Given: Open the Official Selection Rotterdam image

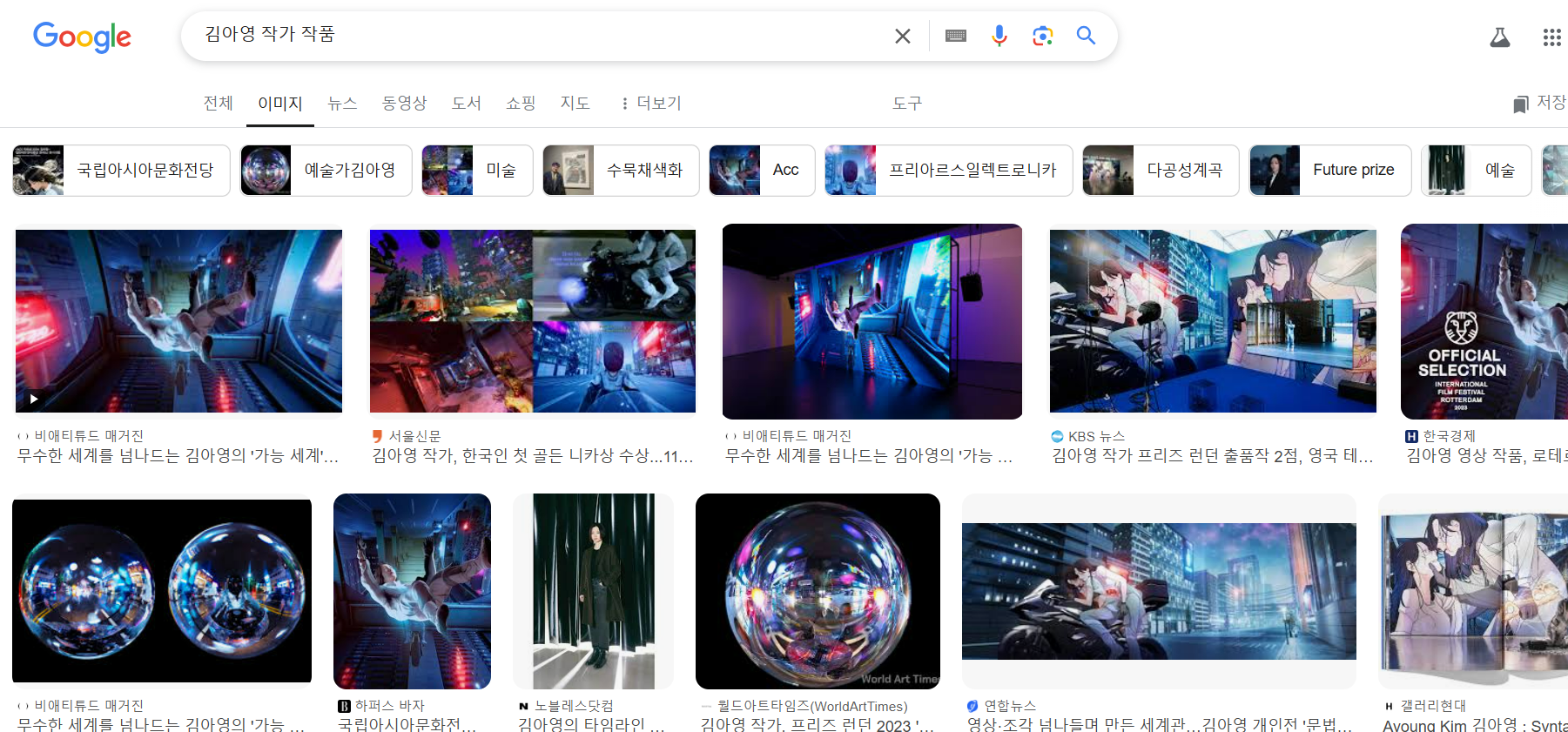Looking at the screenshot, I should pyautogui.click(x=1484, y=321).
